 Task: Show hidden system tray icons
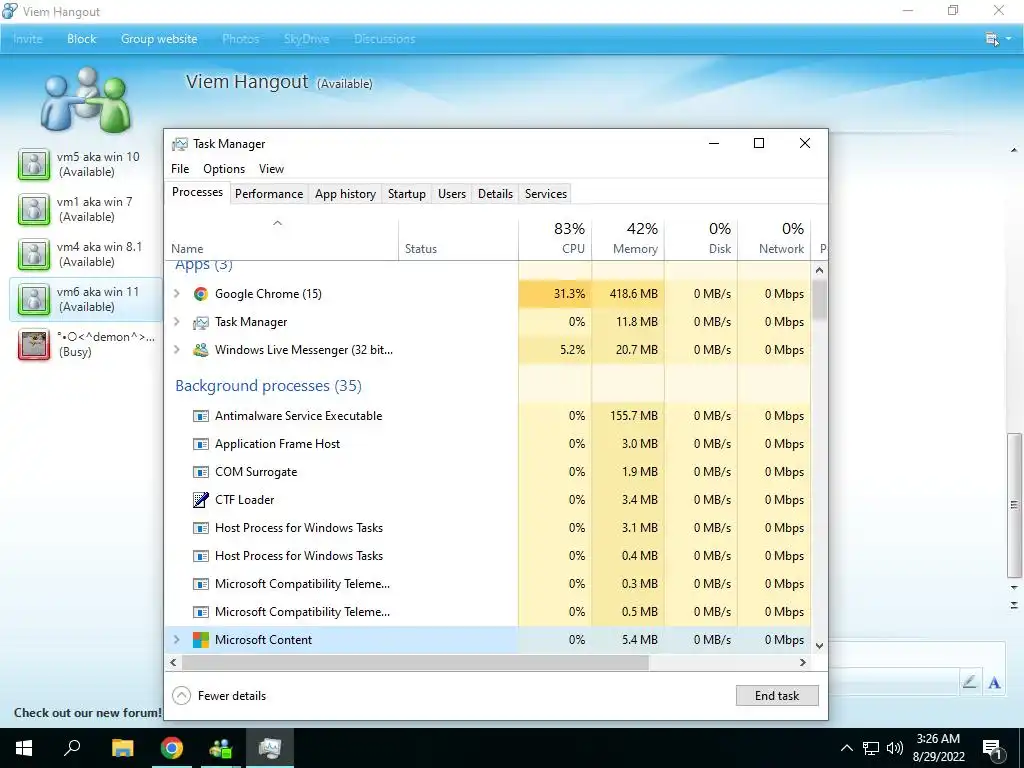click(x=846, y=748)
